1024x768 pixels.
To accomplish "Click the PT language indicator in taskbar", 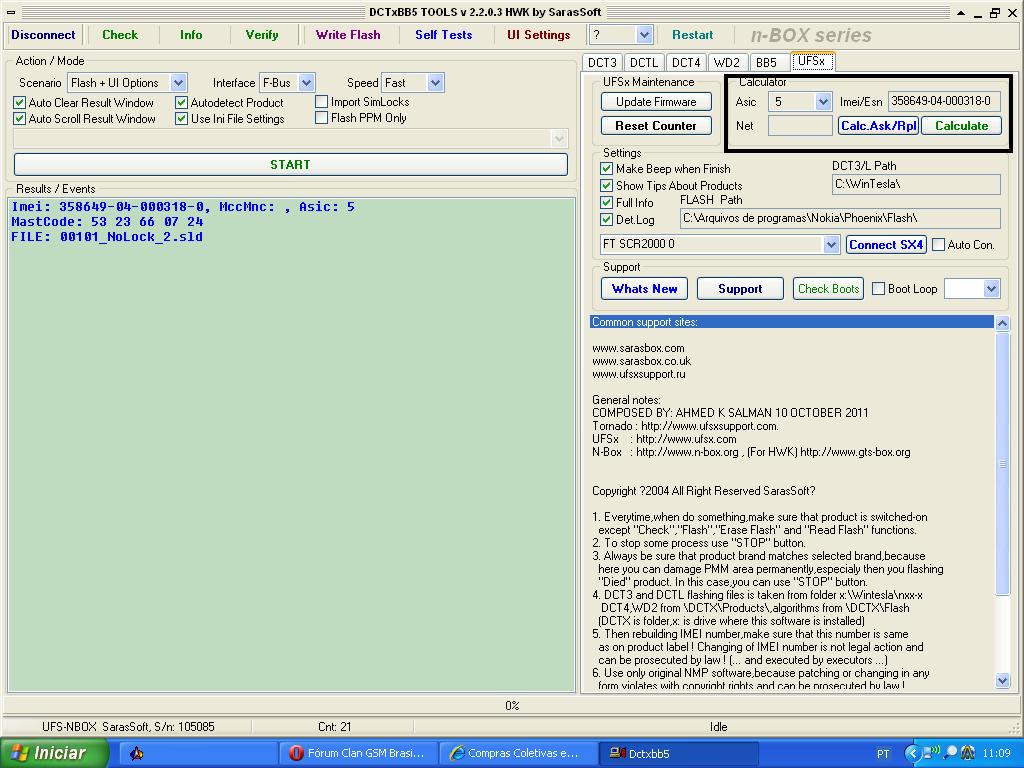I will (x=883, y=754).
